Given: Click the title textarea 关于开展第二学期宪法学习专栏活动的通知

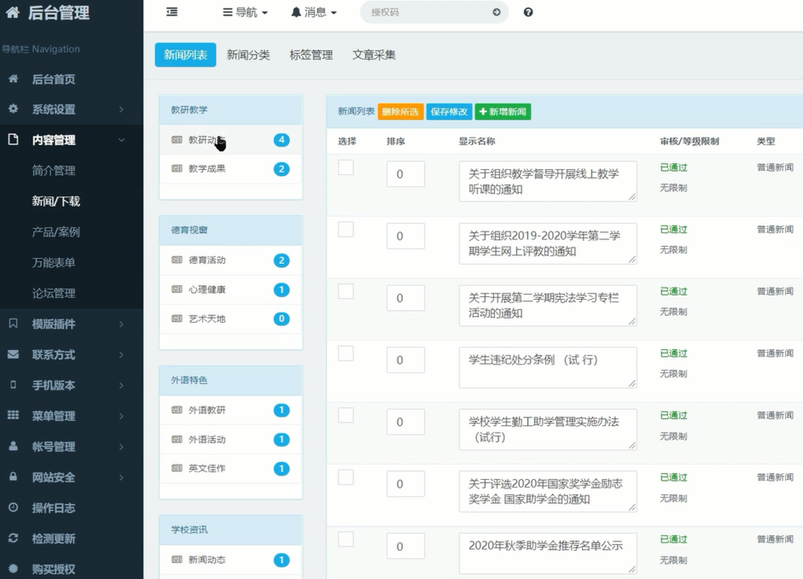Looking at the screenshot, I should click(x=548, y=305).
